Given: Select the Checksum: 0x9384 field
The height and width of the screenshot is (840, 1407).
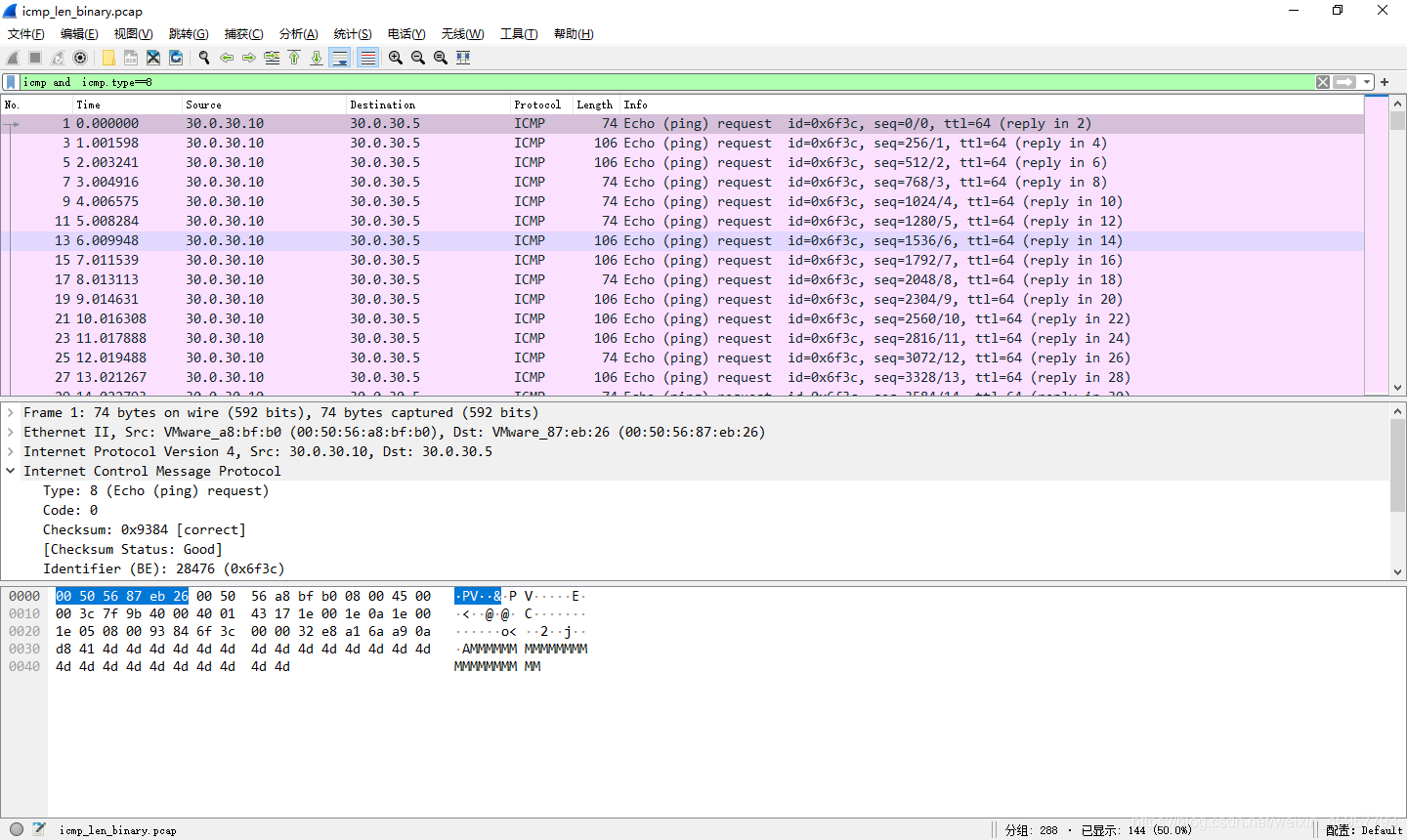Looking at the screenshot, I should [x=144, y=530].
